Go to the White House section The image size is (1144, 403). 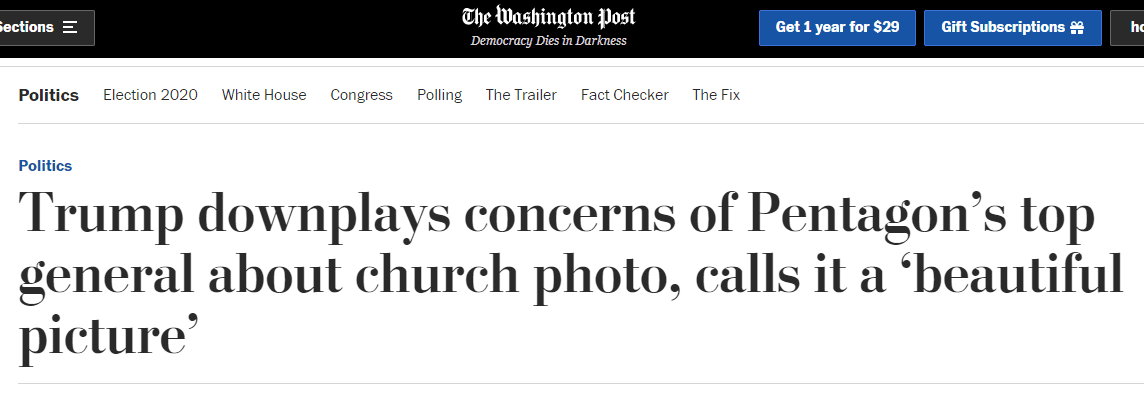(x=264, y=95)
